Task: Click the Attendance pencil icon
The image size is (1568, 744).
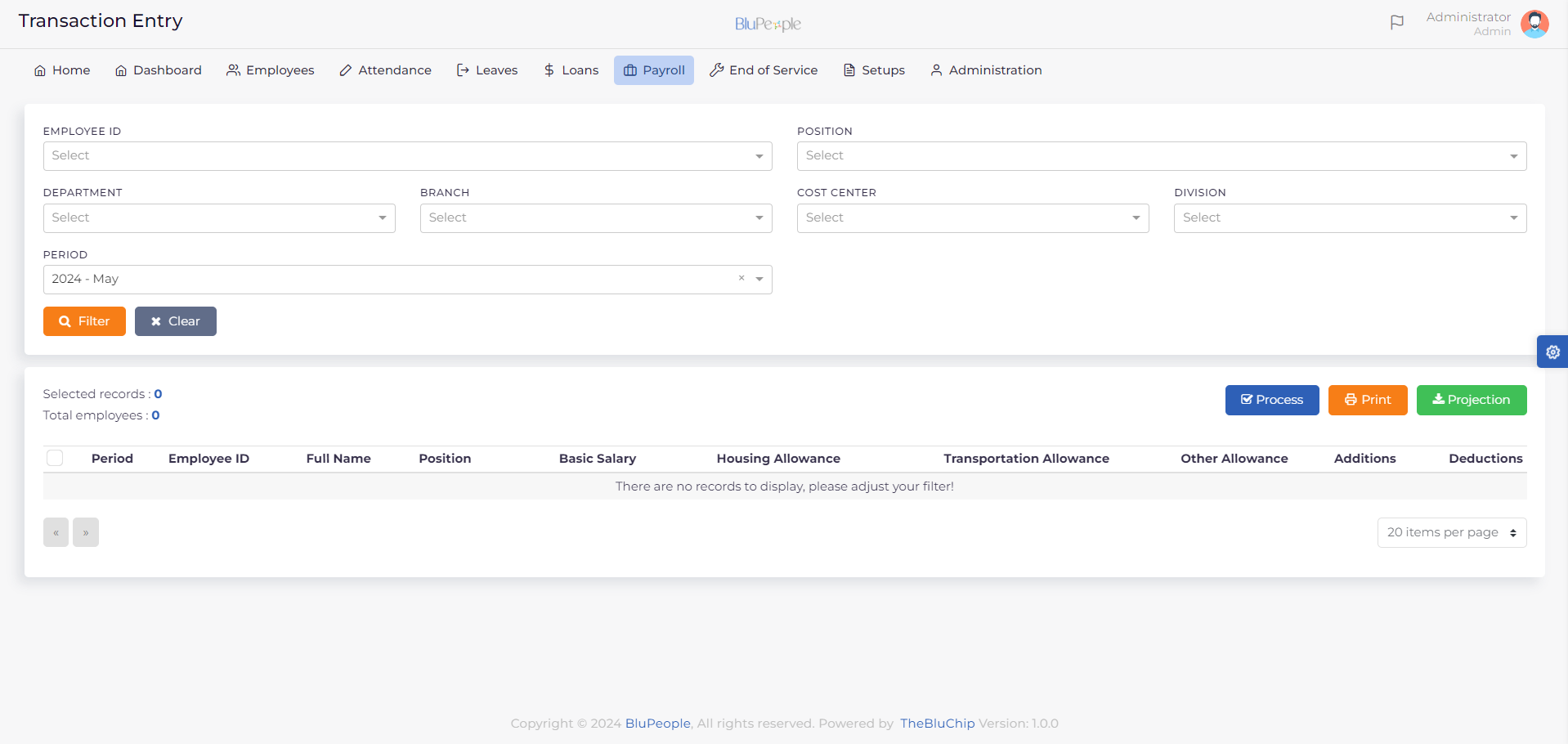Action: [345, 70]
